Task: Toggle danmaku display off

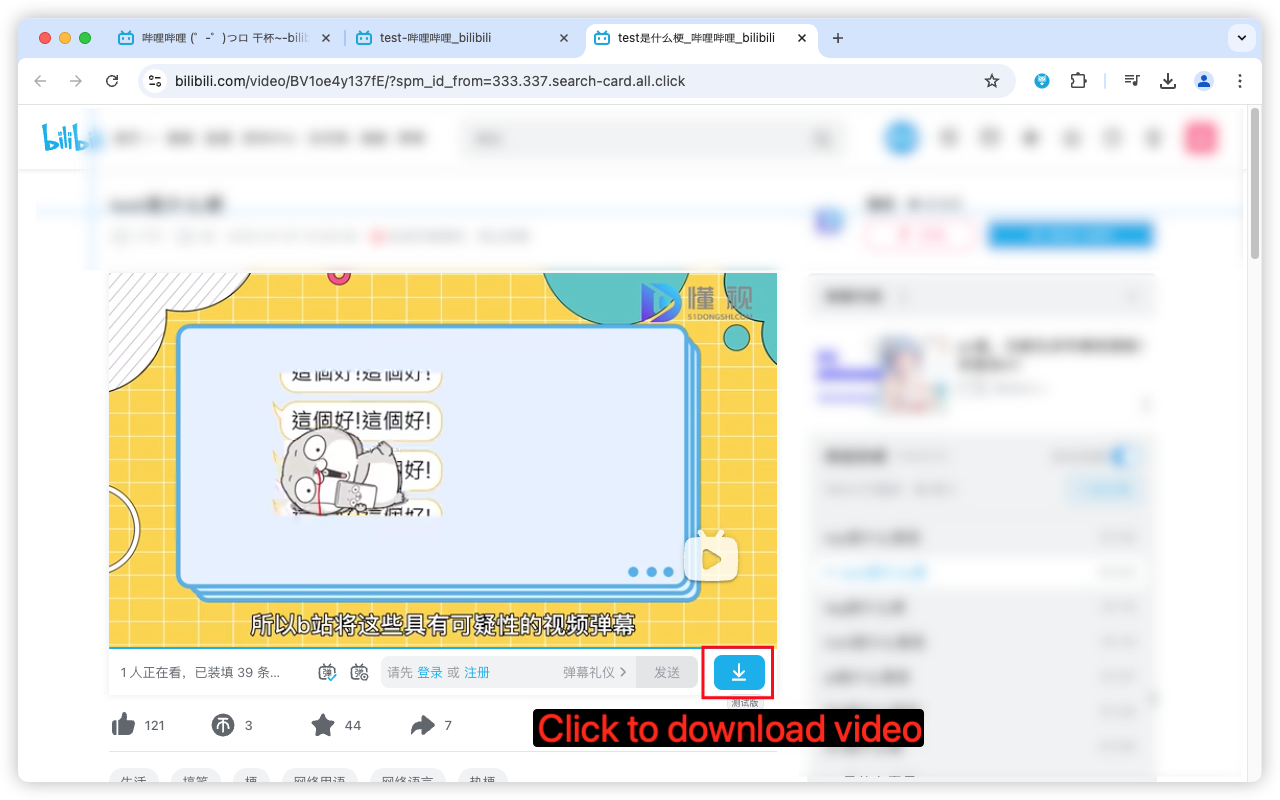Action: click(x=326, y=672)
